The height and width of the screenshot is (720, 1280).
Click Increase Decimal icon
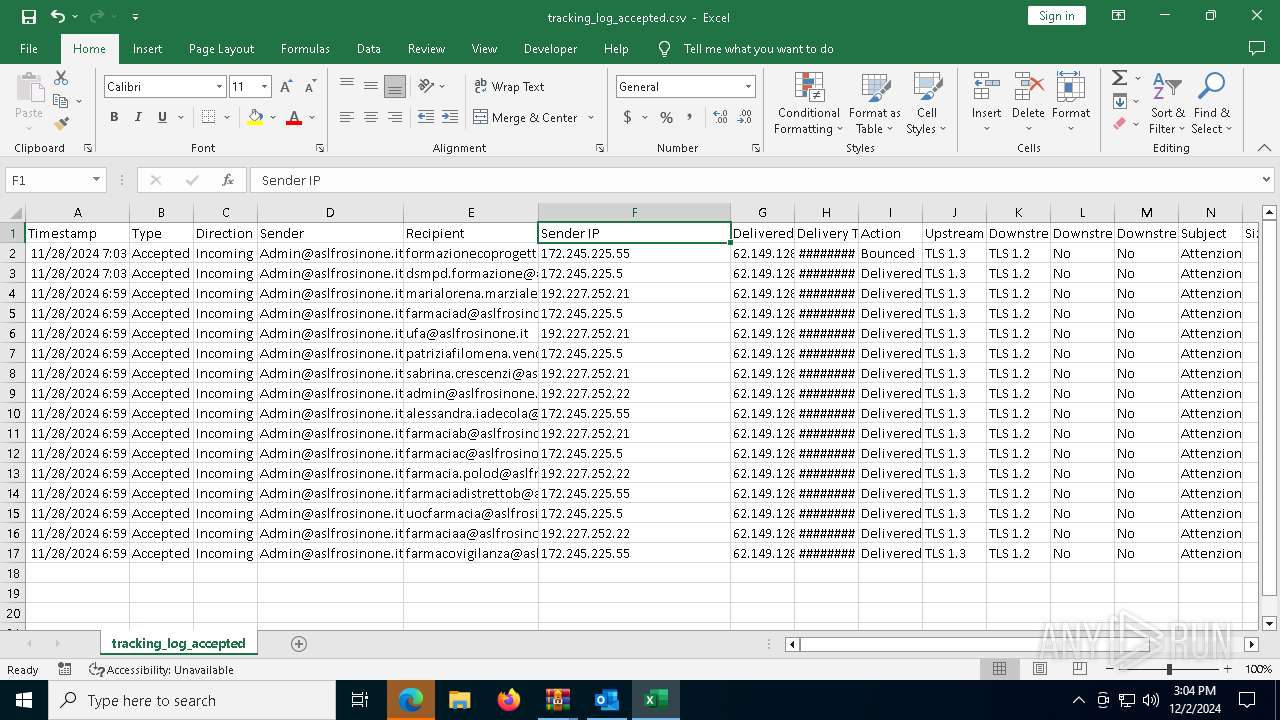720,117
